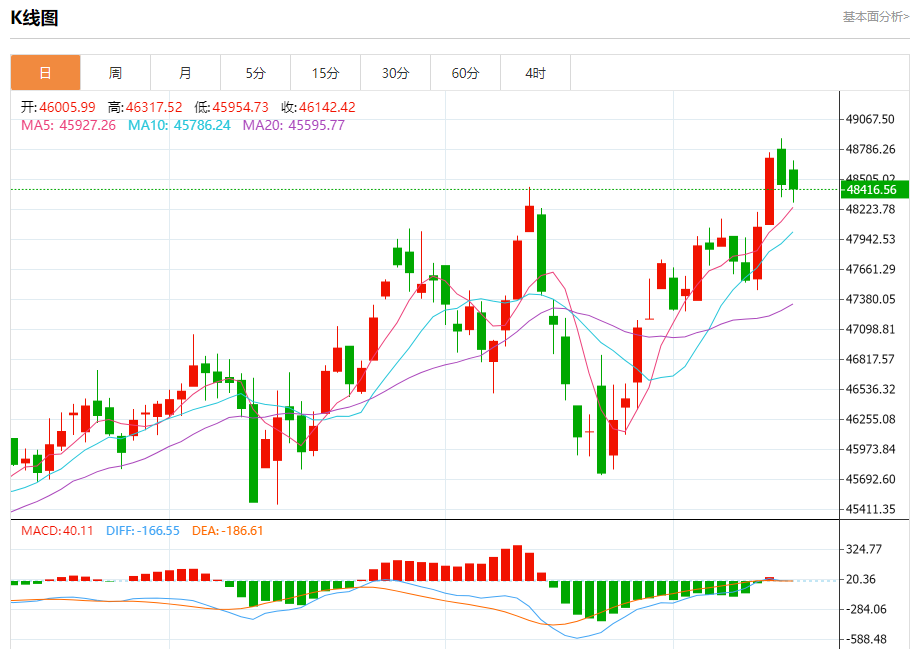Screen dimensions: 920x649
Task: Click the 47661.29 price axis label
Action: (870, 269)
